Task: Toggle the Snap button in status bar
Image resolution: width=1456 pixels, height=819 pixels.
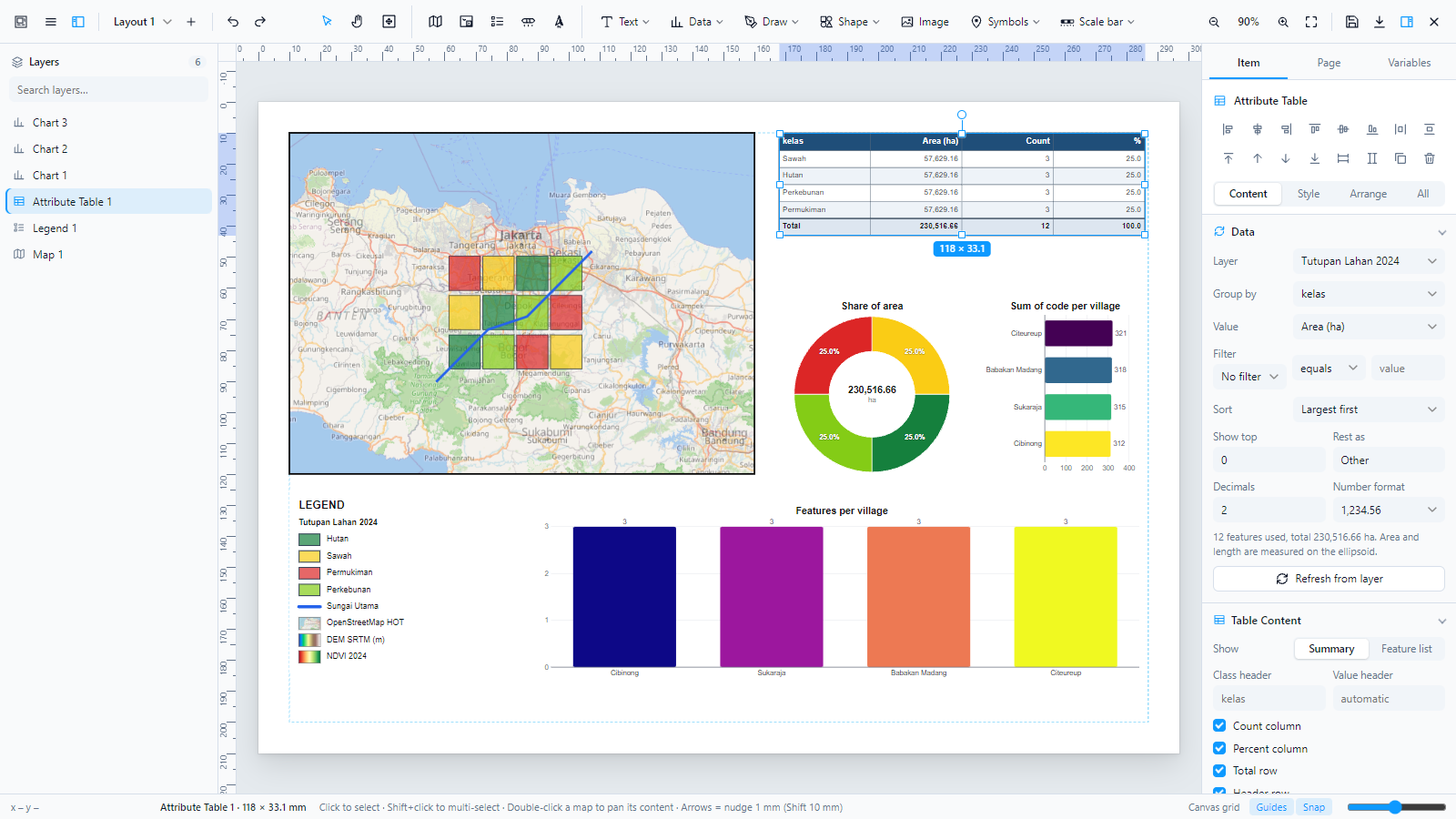Action: click(1314, 807)
